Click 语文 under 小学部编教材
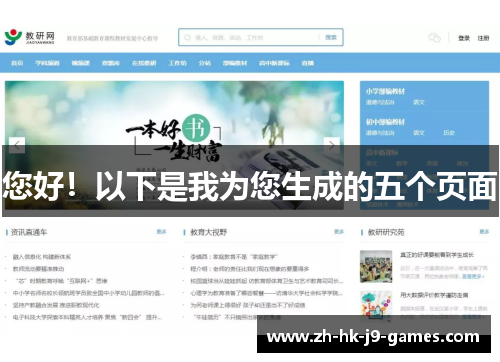 click(419, 102)
